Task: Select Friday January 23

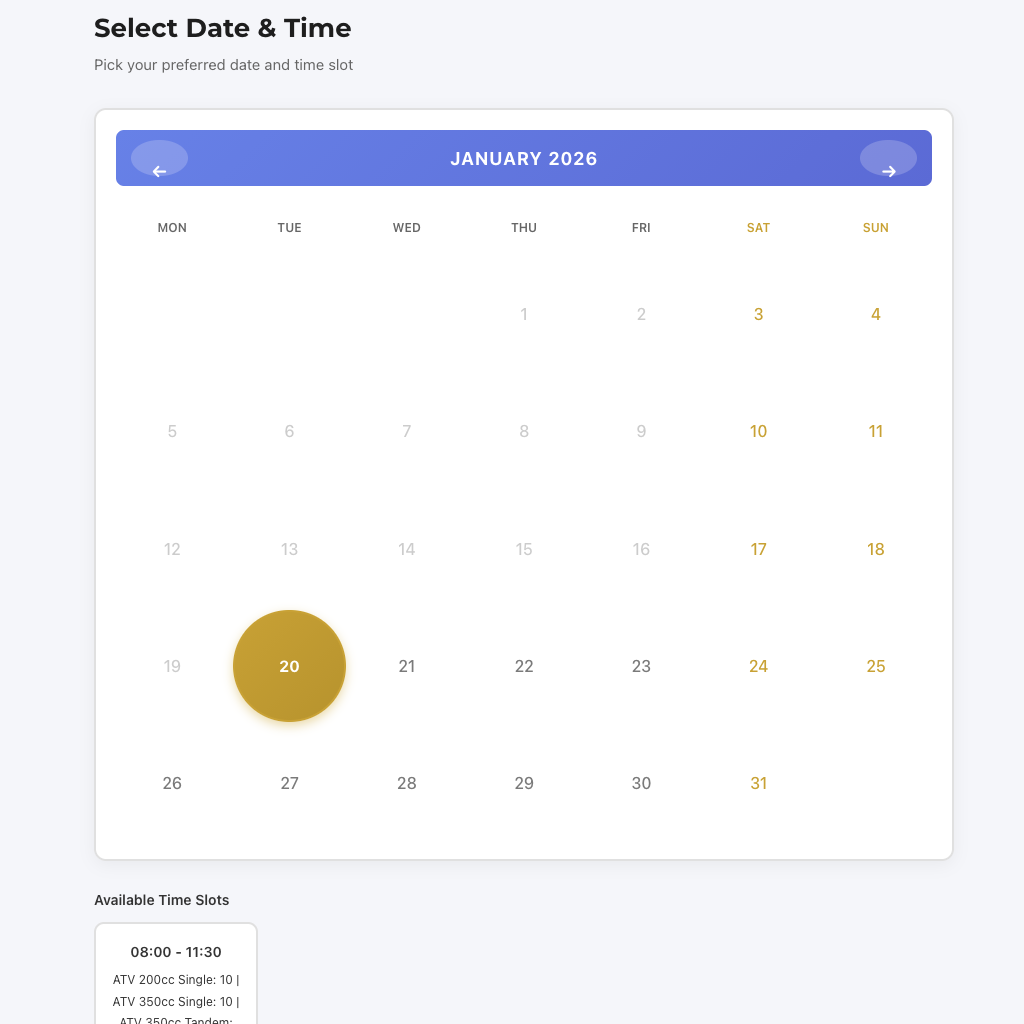Action: [641, 666]
